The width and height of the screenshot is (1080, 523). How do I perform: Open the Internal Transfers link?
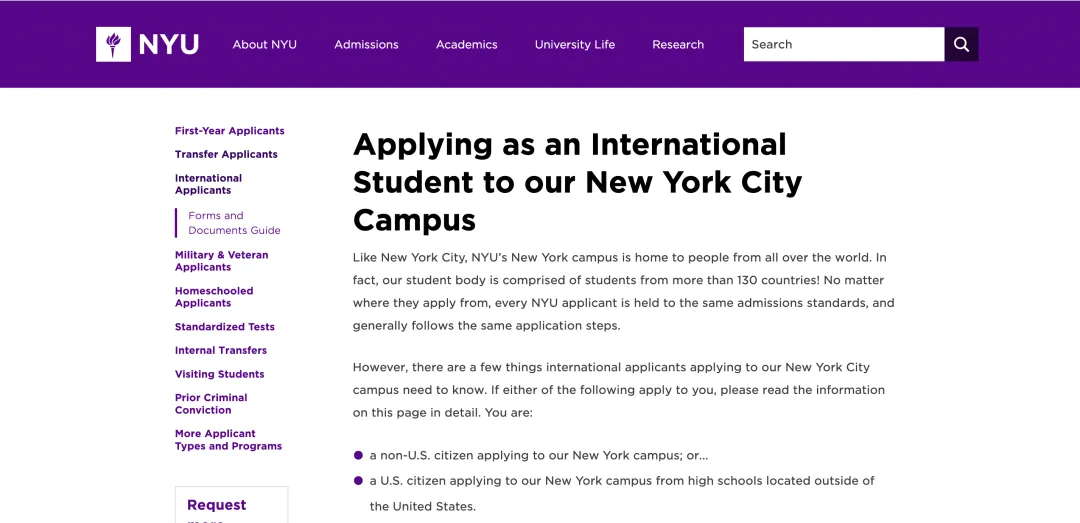pos(220,350)
